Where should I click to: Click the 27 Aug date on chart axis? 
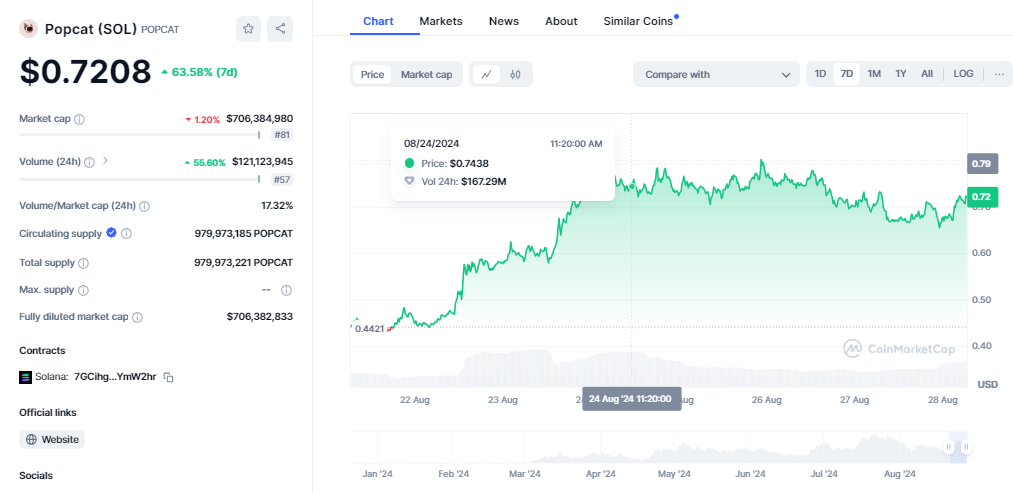click(854, 400)
